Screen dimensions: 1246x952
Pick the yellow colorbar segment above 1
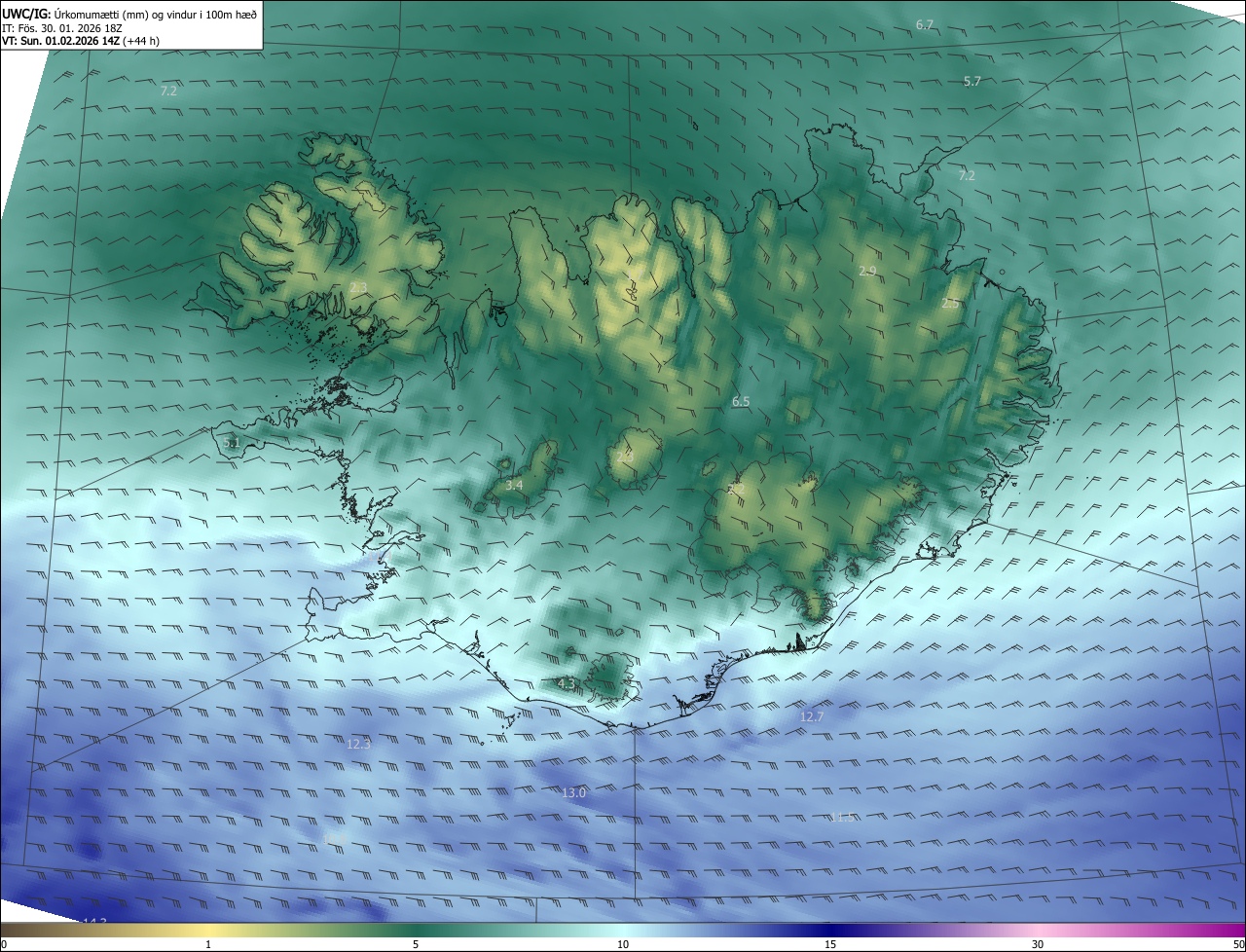[x=208, y=930]
